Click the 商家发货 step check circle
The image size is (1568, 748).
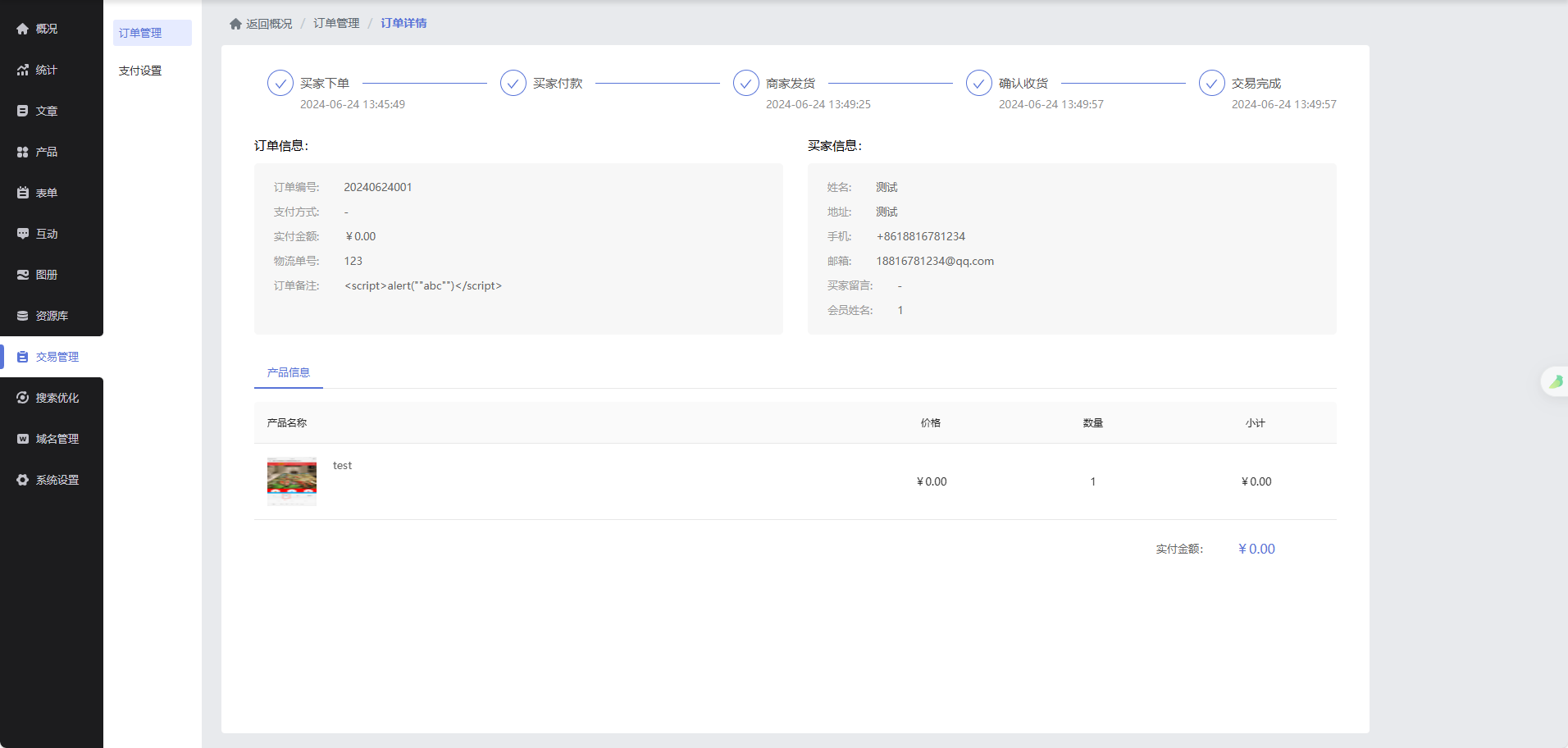coord(746,83)
